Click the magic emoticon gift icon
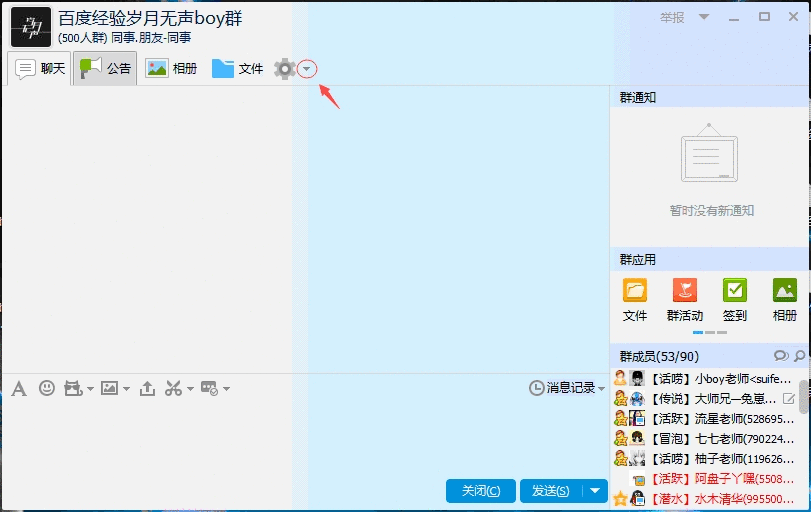Screen dimensions: 811x512 click(73, 388)
